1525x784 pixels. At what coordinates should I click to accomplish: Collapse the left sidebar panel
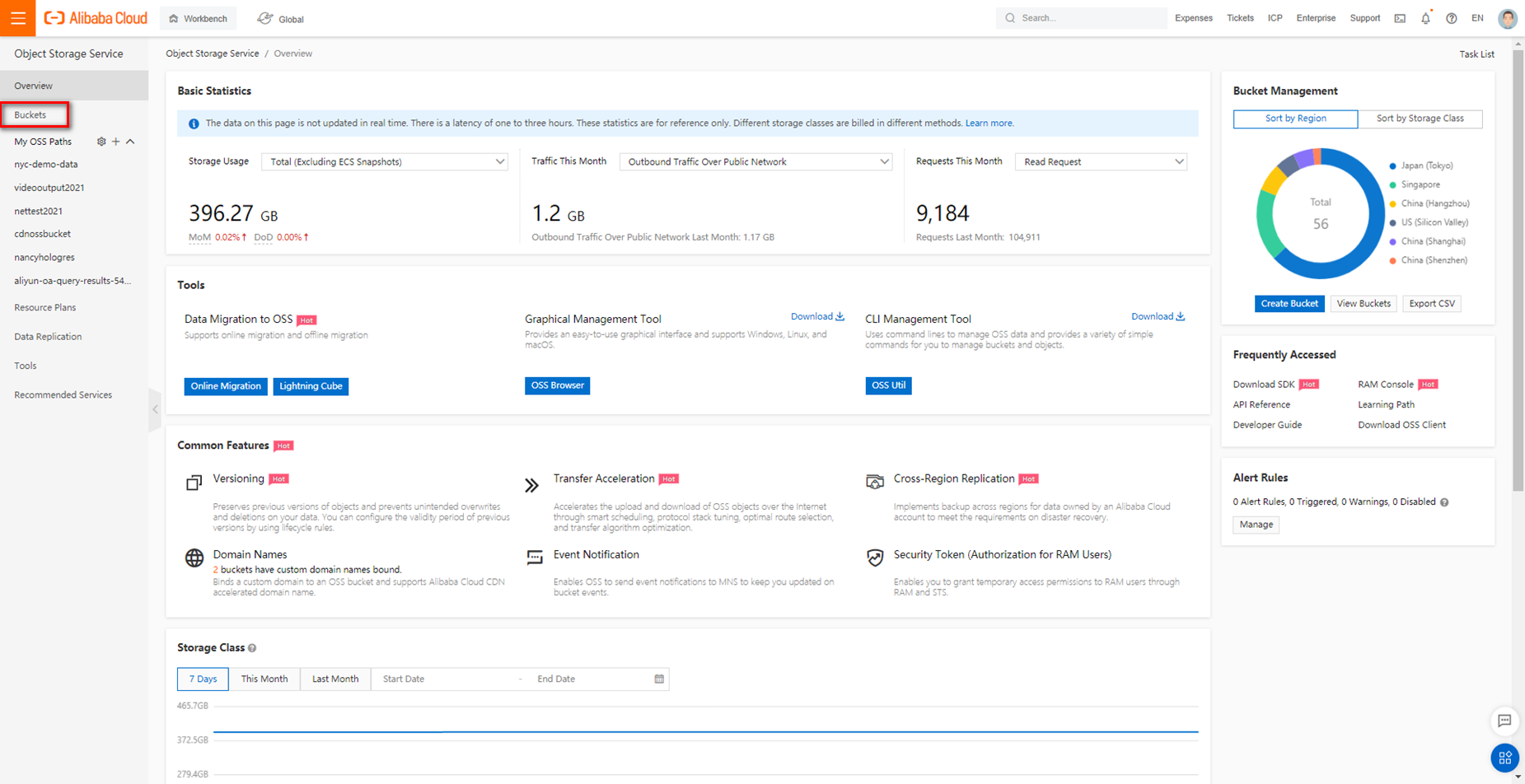tap(155, 409)
